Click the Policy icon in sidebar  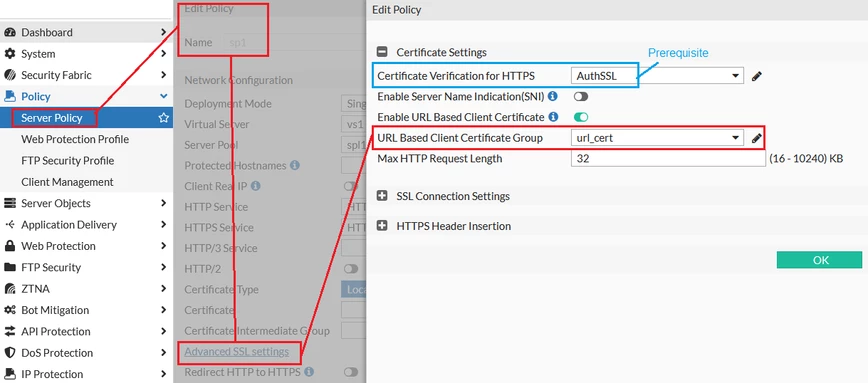point(10,97)
